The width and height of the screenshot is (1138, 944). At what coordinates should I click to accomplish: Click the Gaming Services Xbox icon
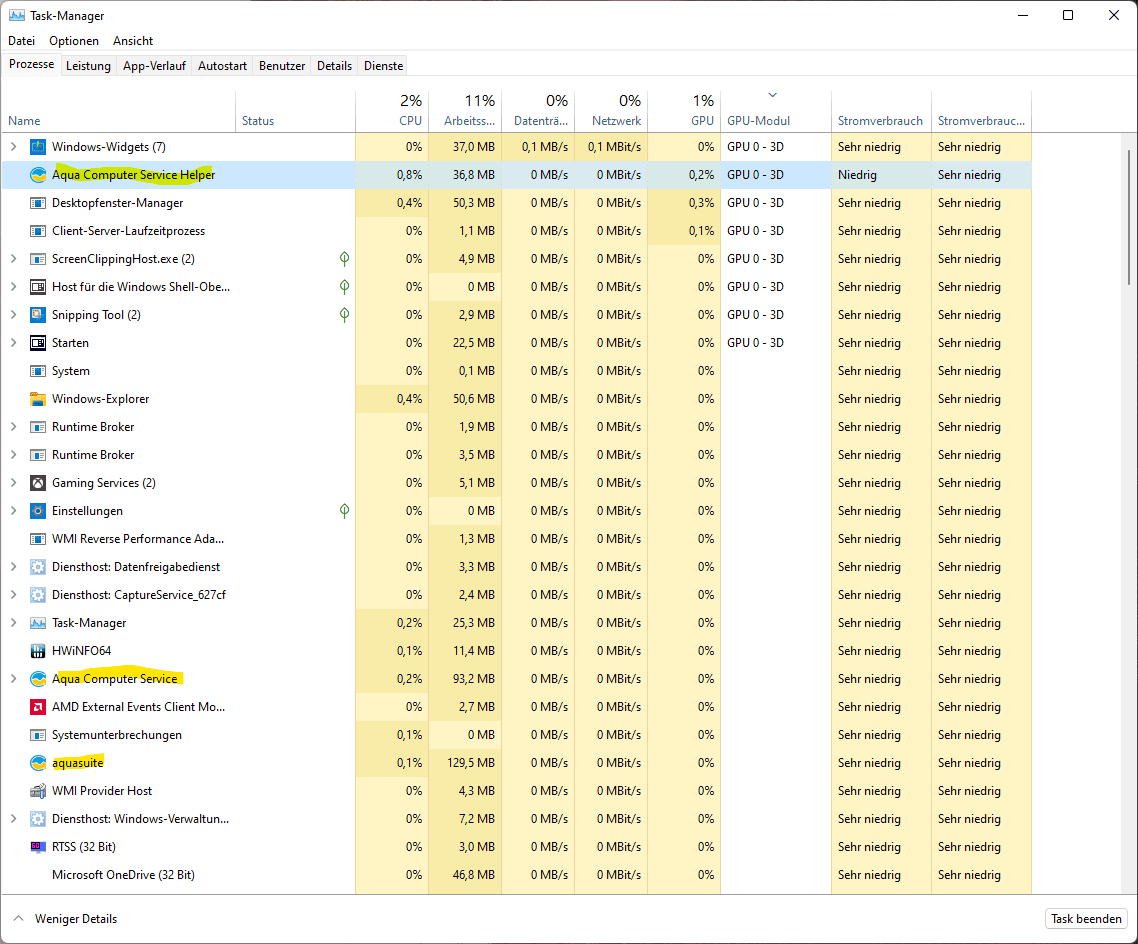[x=38, y=483]
